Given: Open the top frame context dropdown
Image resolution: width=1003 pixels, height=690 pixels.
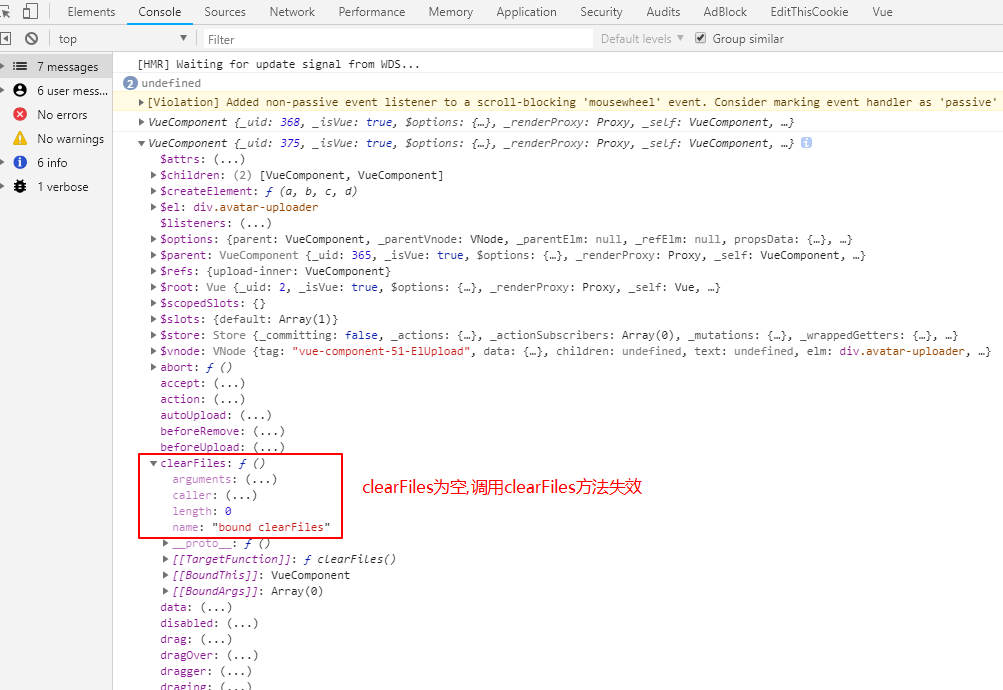Looking at the screenshot, I should pos(120,38).
